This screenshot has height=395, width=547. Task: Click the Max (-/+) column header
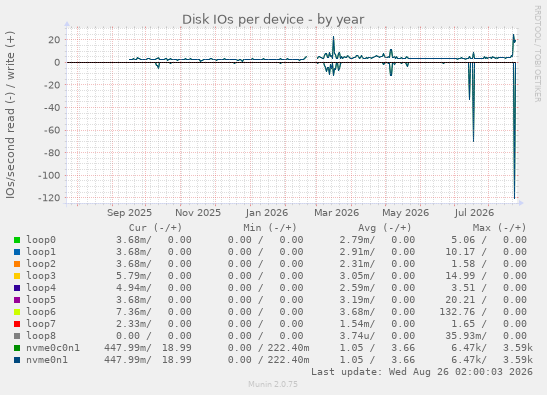[x=500, y=228]
